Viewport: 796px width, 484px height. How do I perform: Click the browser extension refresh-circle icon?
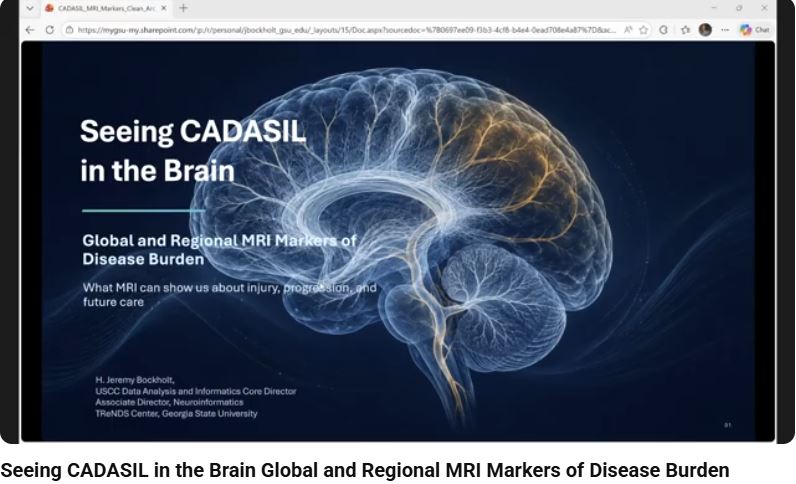[664, 30]
